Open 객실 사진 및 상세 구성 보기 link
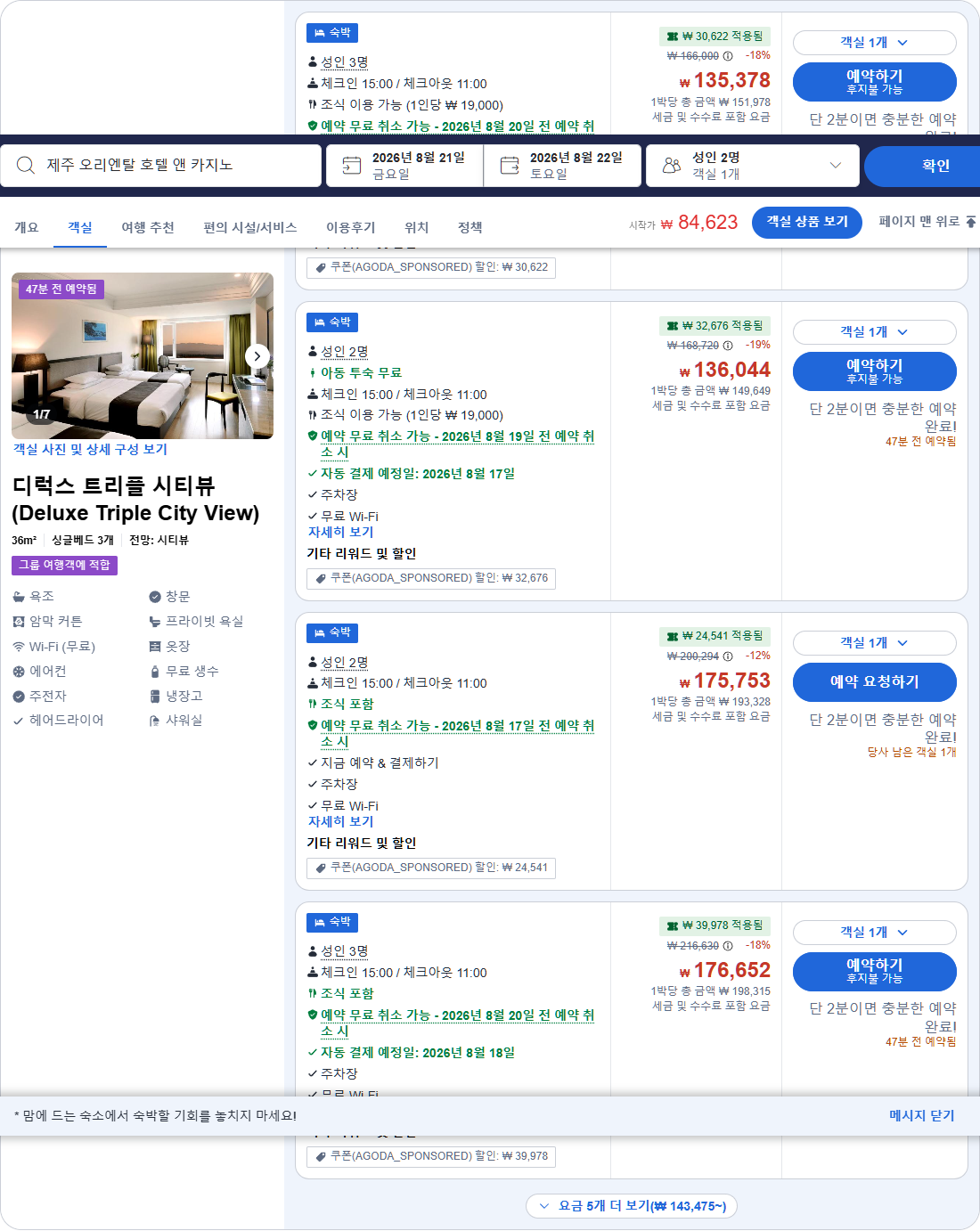This screenshot has width=980, height=1231. pyautogui.click(x=90, y=450)
